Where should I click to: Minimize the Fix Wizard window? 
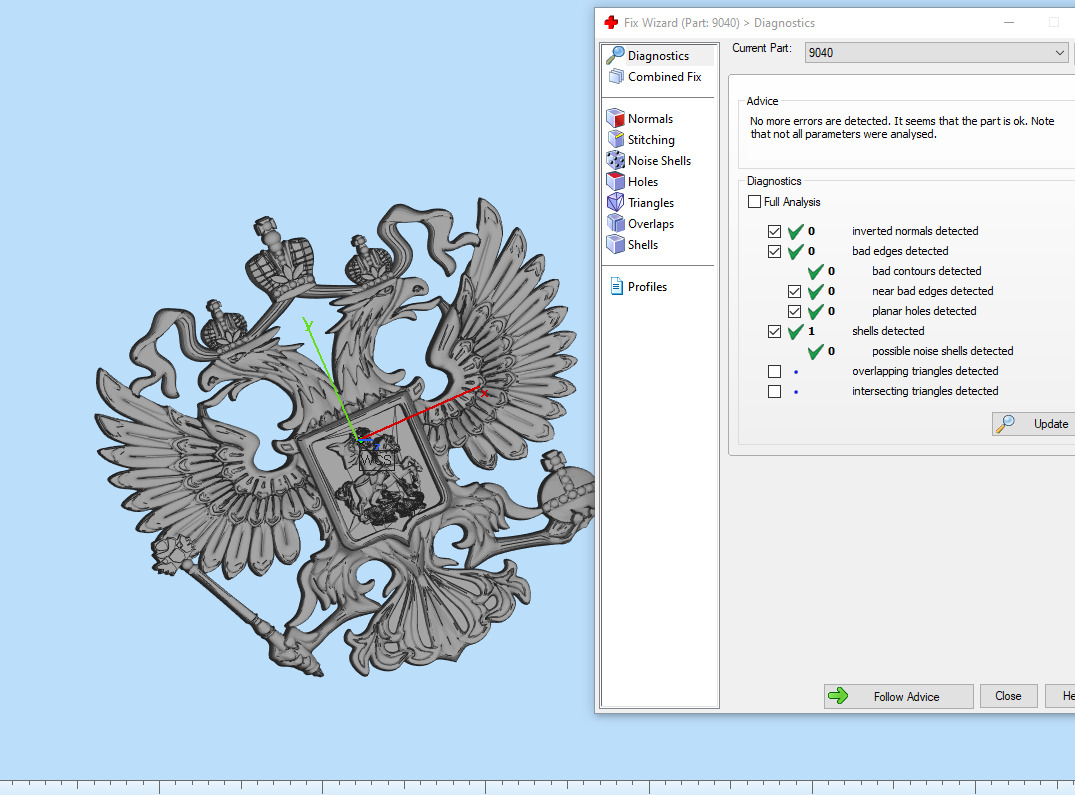[x=1008, y=23]
